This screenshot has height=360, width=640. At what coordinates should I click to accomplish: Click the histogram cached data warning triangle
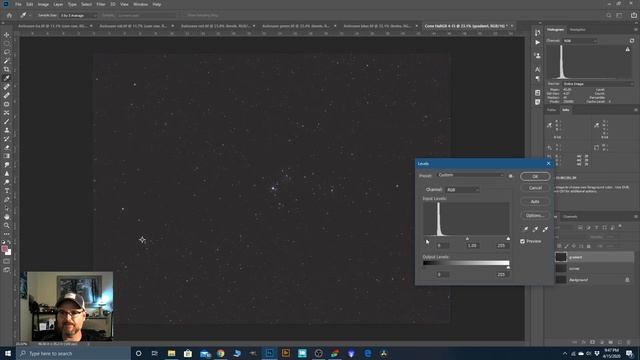[x=627, y=49]
